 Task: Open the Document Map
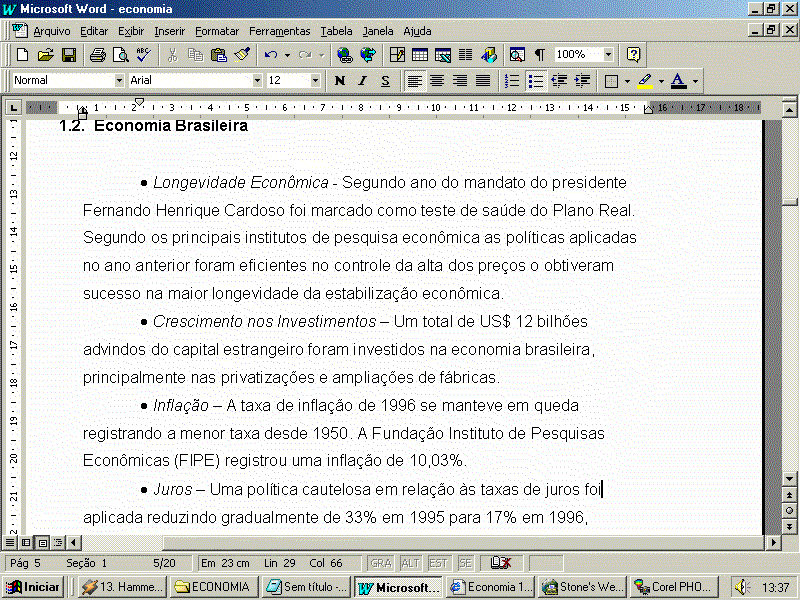(517, 54)
